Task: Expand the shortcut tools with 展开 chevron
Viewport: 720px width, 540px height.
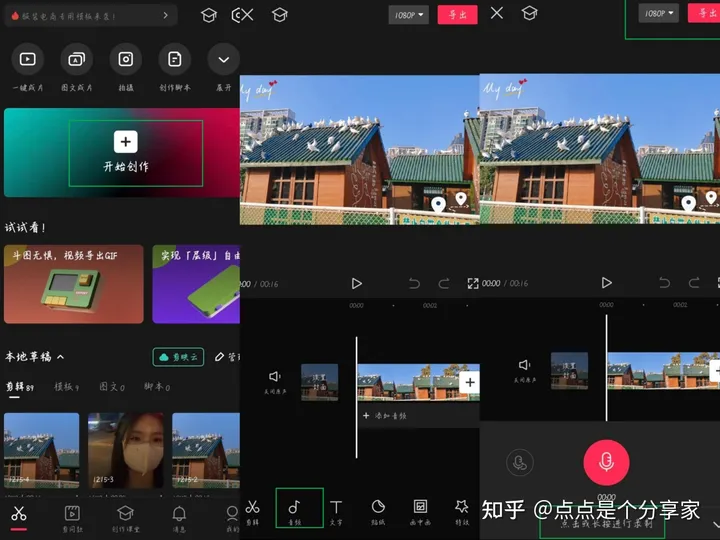Action: (224, 59)
